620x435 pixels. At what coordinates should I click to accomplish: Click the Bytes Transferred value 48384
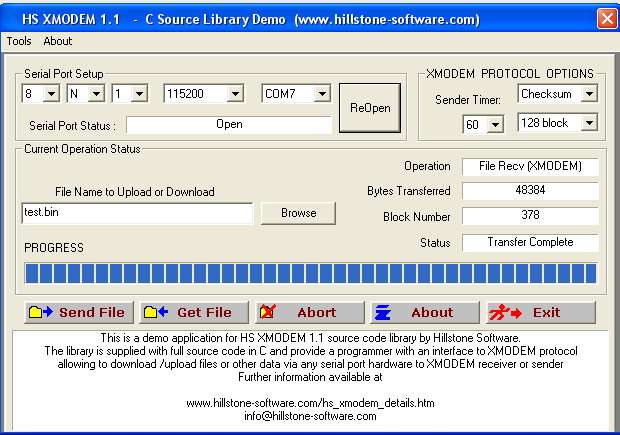point(530,191)
